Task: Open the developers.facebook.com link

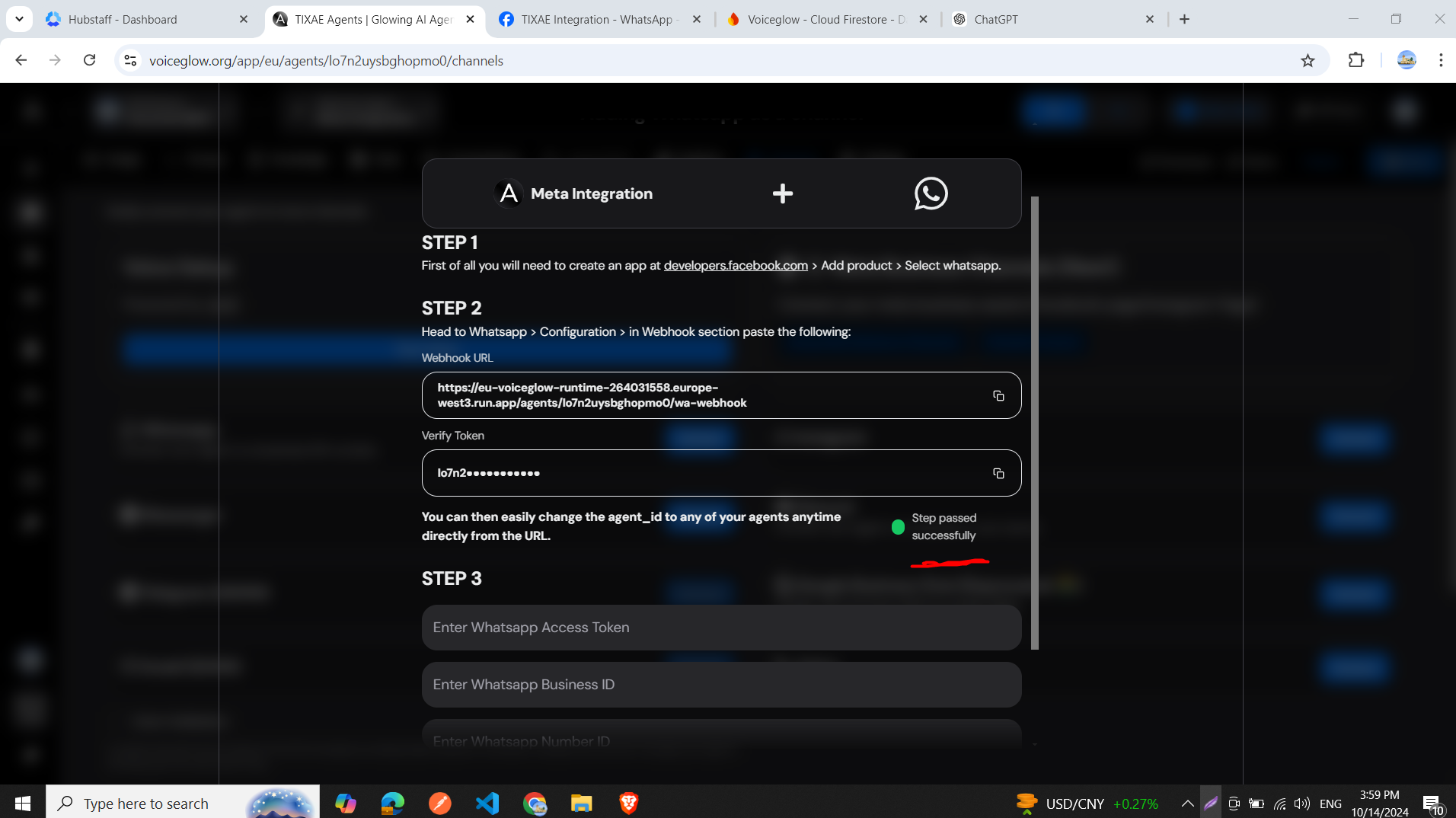Action: tap(735, 265)
